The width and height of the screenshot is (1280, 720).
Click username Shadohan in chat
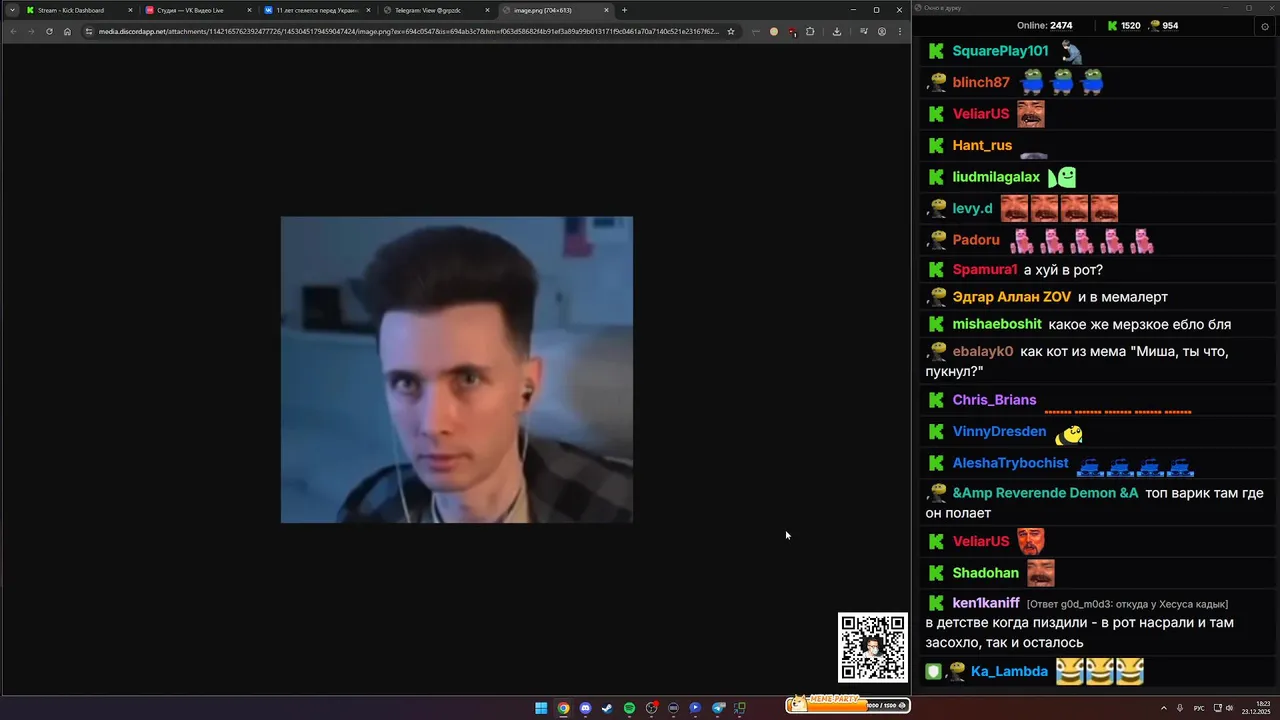pos(985,573)
